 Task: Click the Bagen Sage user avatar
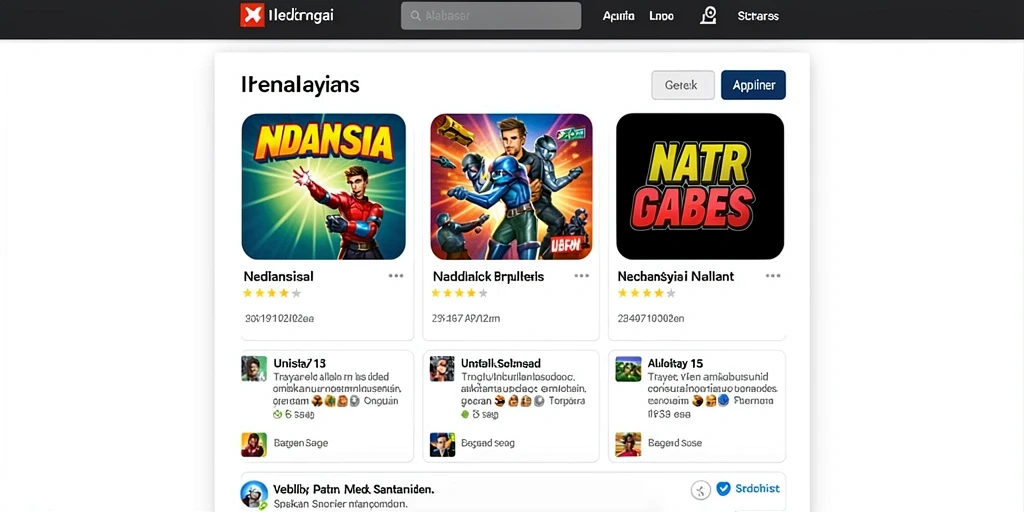[x=254, y=444]
